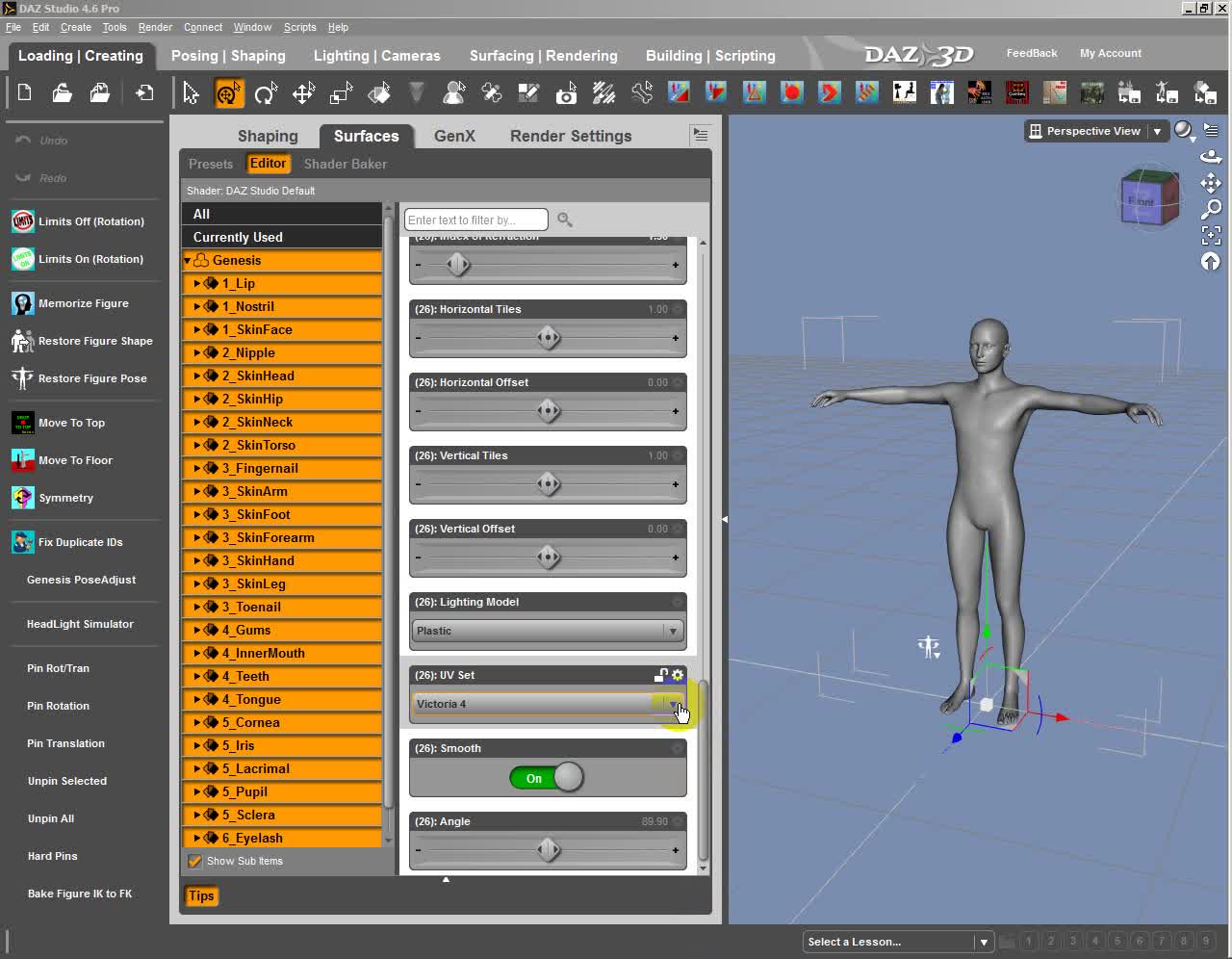Select the Currently Used list entry
This screenshot has height=959, width=1232.
(x=282, y=237)
